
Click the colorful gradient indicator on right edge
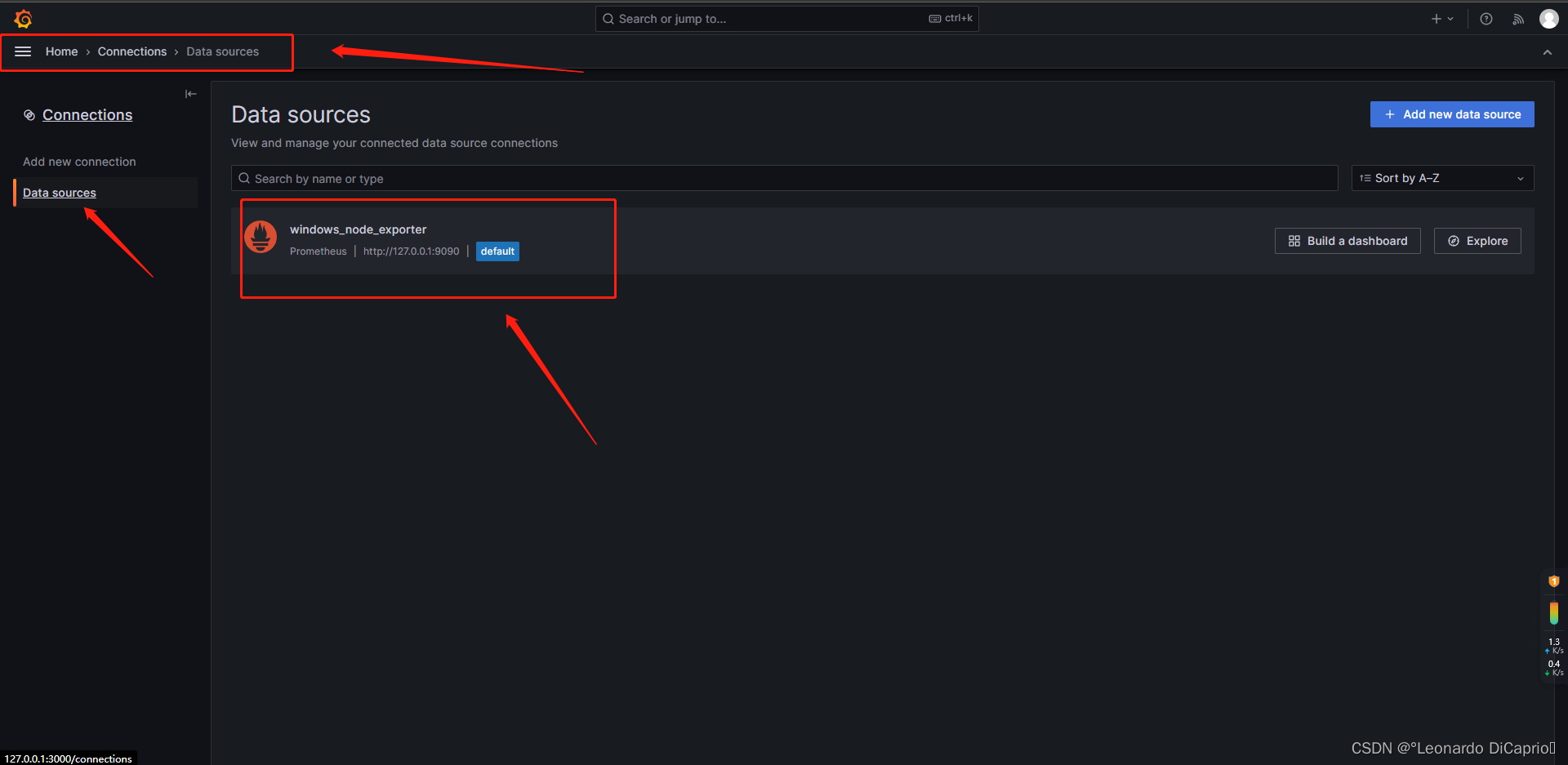click(x=1554, y=612)
